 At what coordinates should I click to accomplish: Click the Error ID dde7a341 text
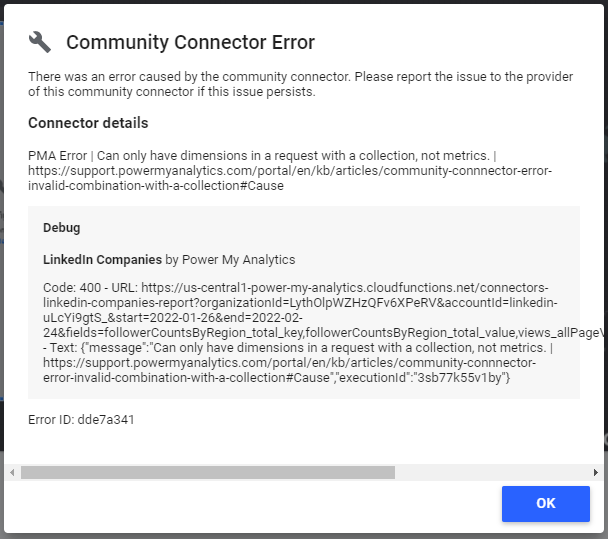click(81, 420)
